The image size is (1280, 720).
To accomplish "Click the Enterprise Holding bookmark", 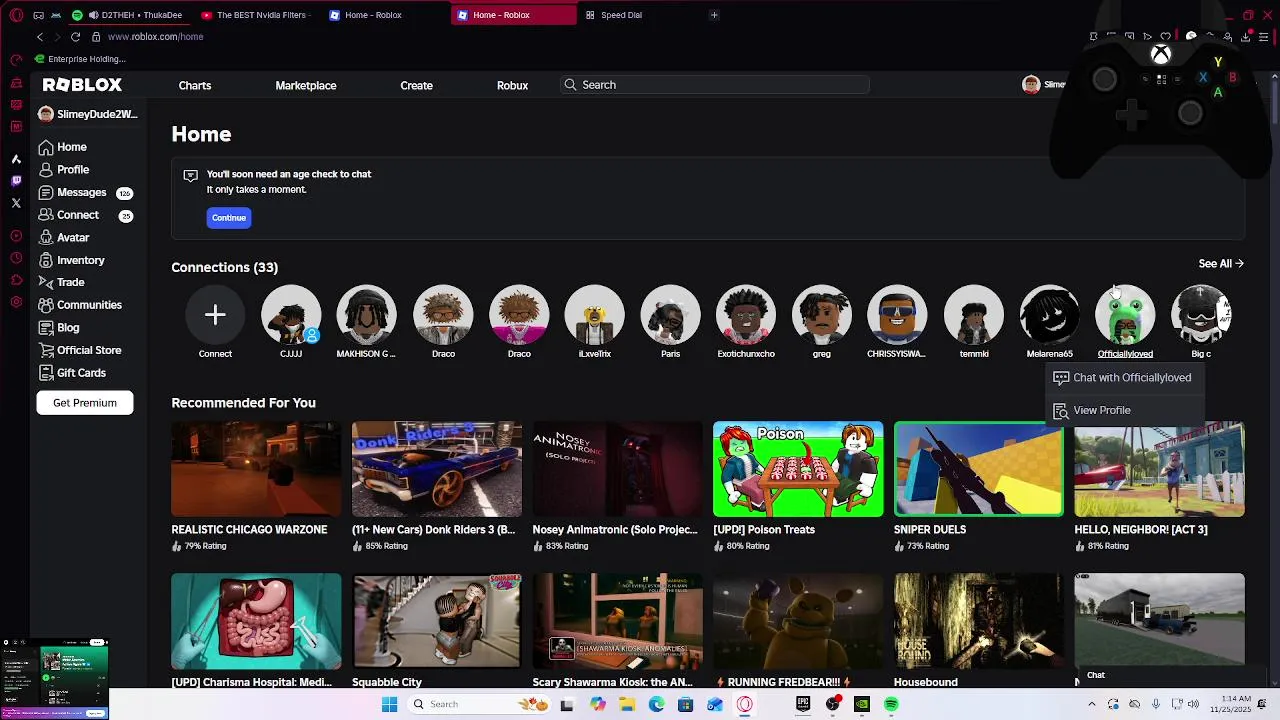I will tap(79, 59).
